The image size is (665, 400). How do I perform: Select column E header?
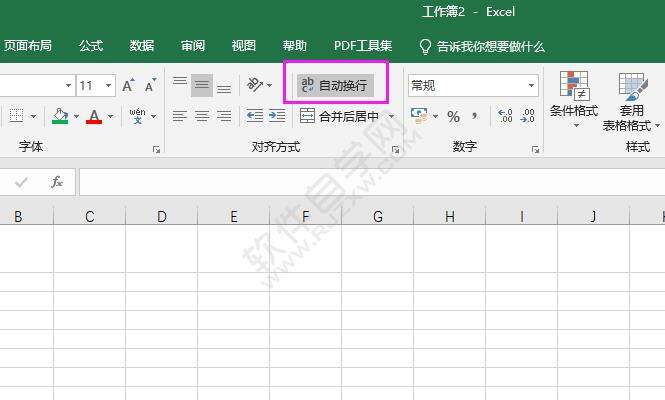[234, 216]
